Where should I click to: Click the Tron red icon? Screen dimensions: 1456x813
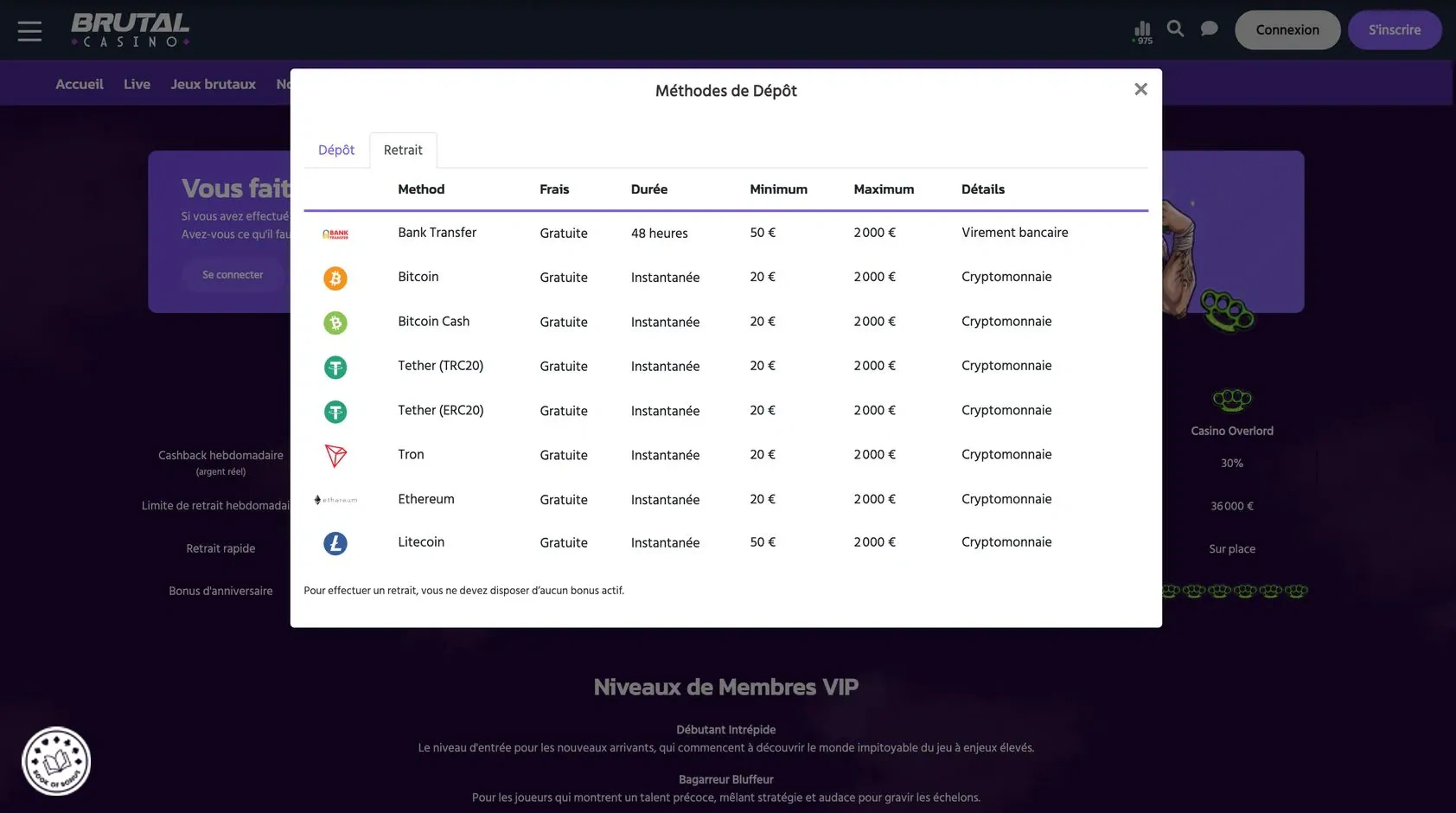pyautogui.click(x=335, y=456)
